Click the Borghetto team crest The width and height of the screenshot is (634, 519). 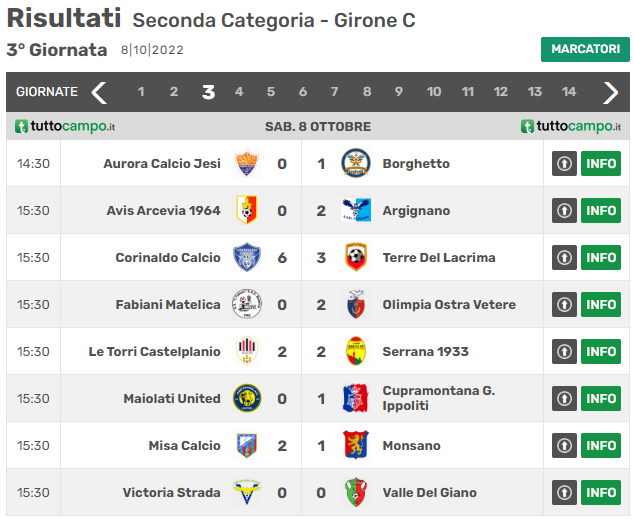click(x=356, y=163)
